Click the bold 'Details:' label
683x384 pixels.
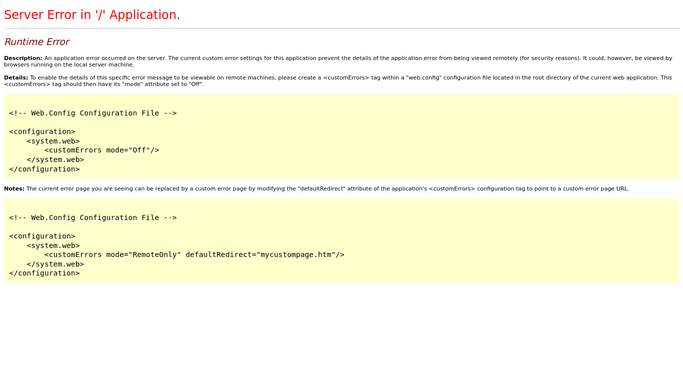click(x=16, y=77)
